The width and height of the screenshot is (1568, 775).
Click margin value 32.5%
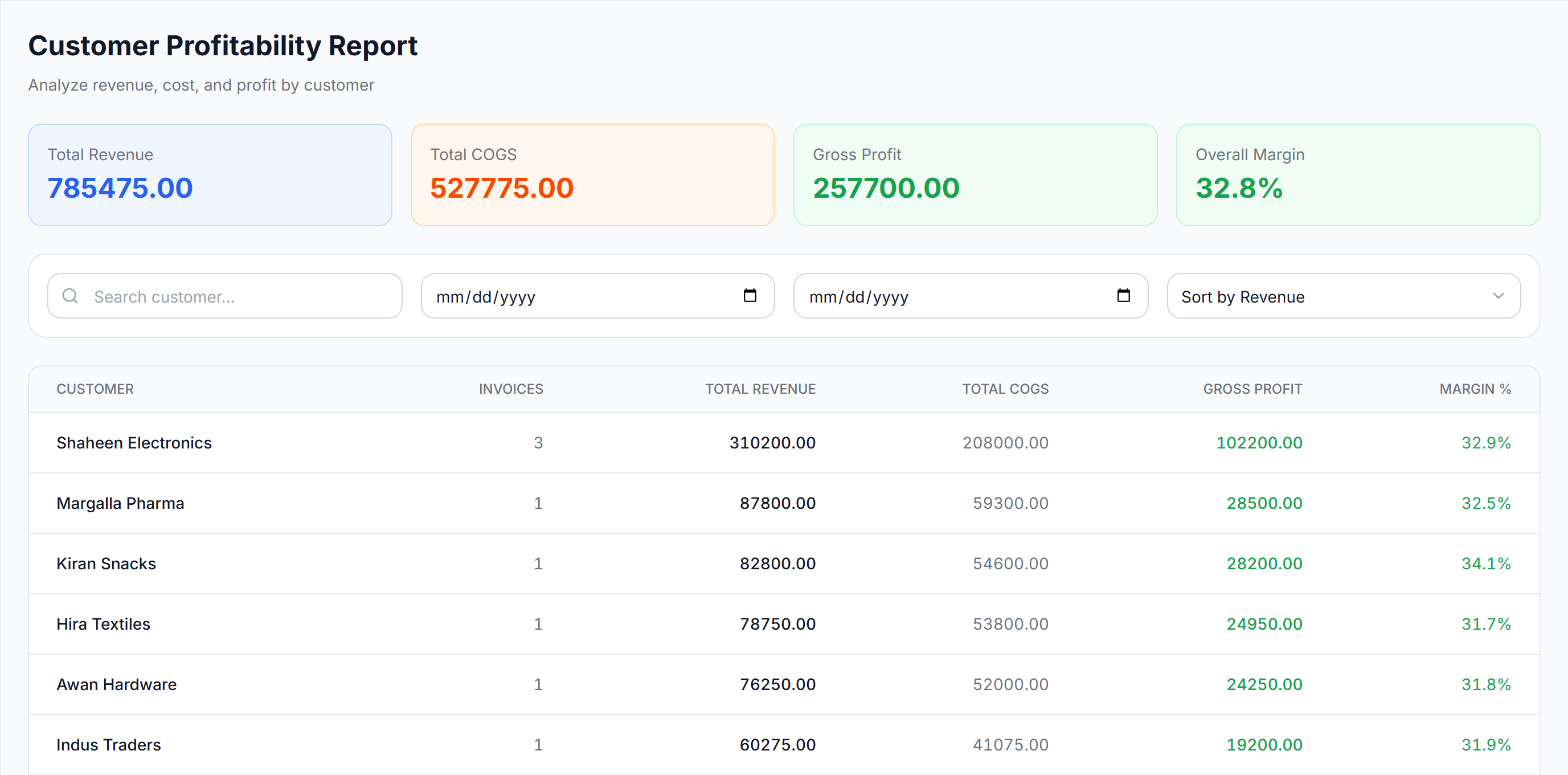point(1486,504)
